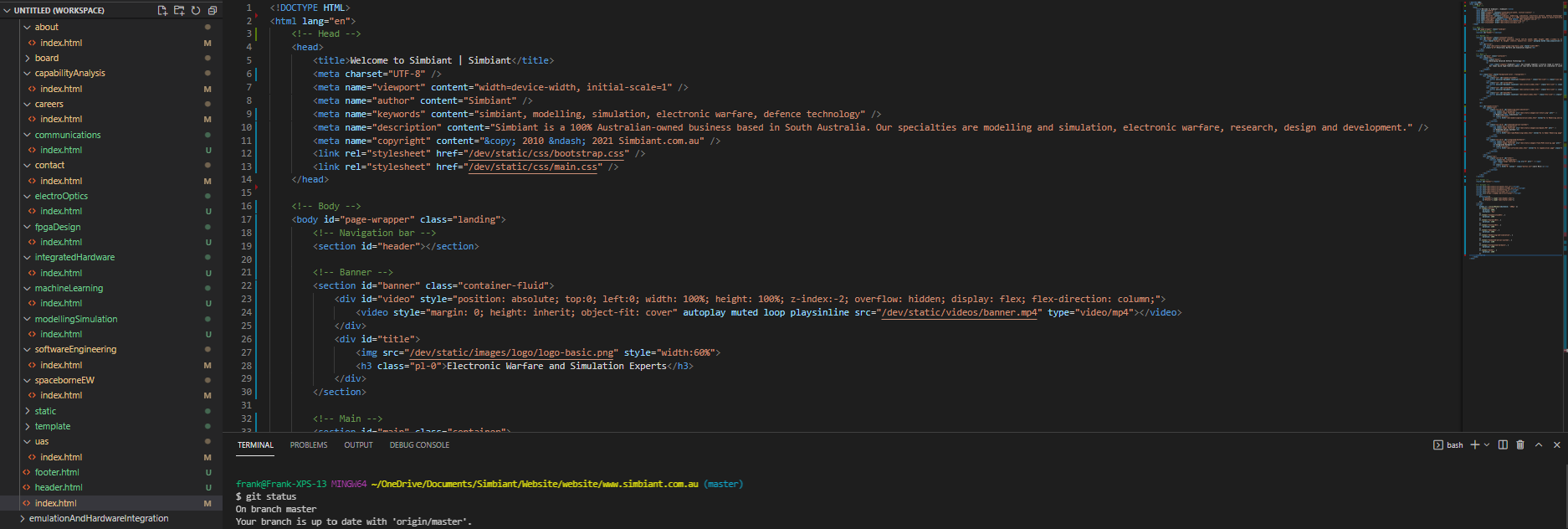Expand the static folder

(45, 411)
